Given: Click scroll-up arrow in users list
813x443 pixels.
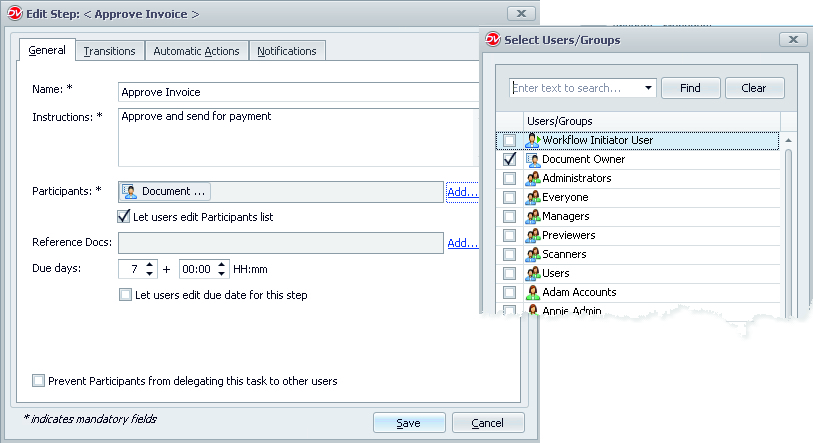Looking at the screenshot, I should pyautogui.click(x=789, y=140).
